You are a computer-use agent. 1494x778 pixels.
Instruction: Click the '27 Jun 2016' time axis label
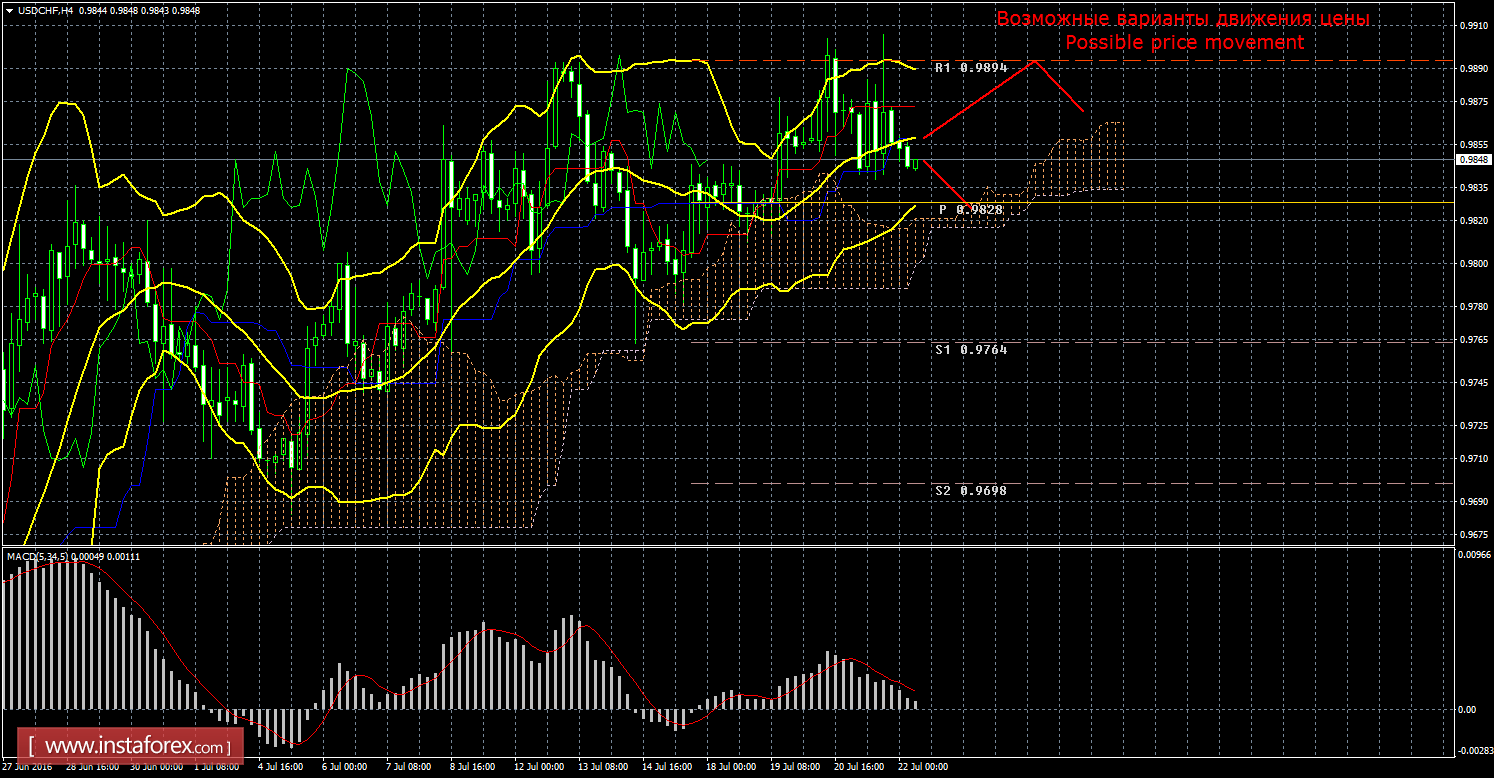tap(25, 768)
